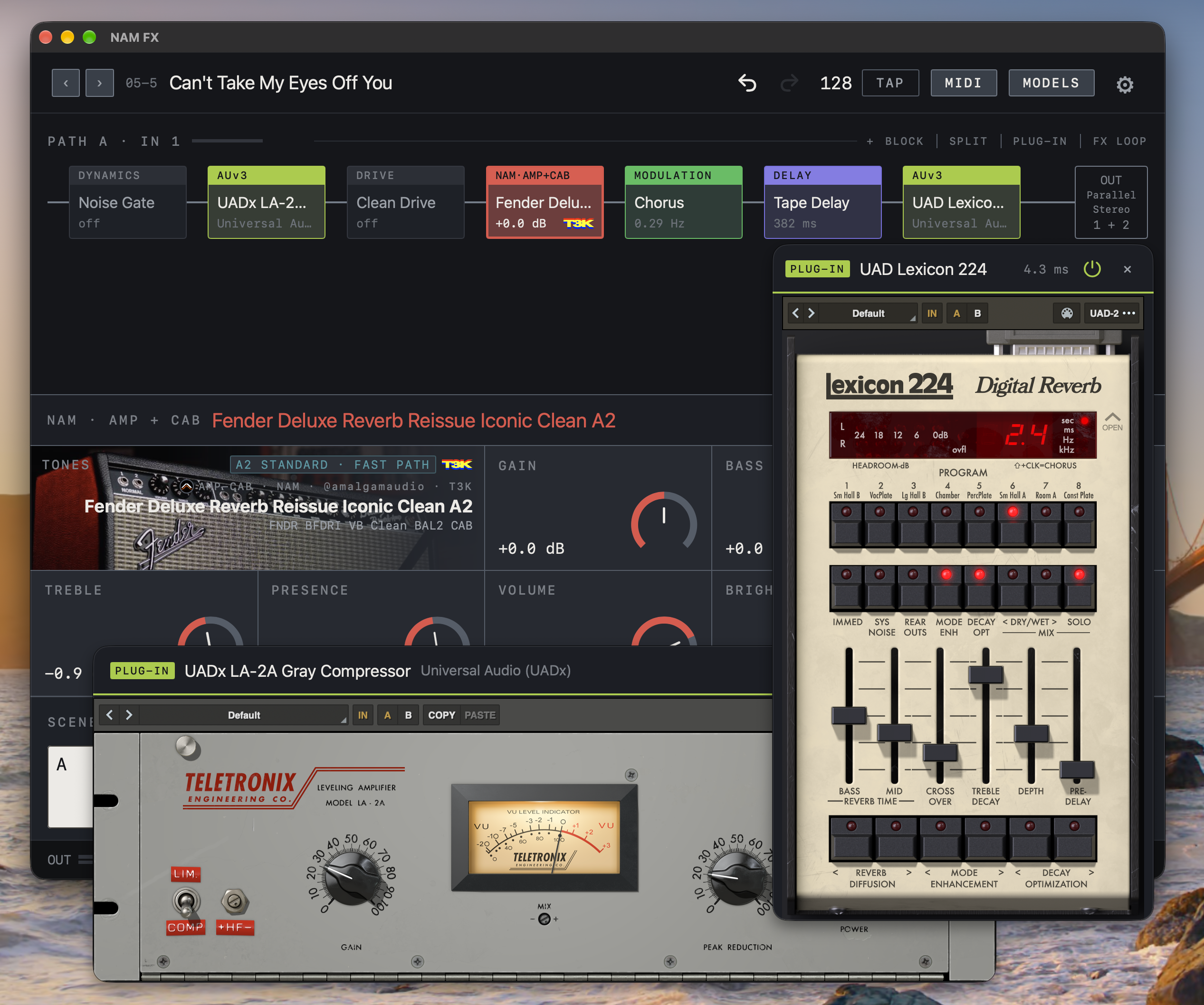Expand Lexicon OPEN panel arrow
This screenshot has width=1204, height=1005.
(x=1112, y=421)
